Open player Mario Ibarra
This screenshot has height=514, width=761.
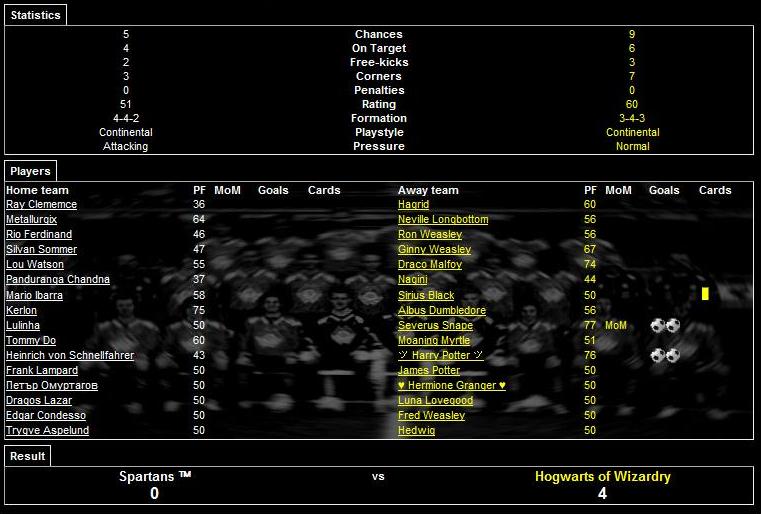[34, 295]
